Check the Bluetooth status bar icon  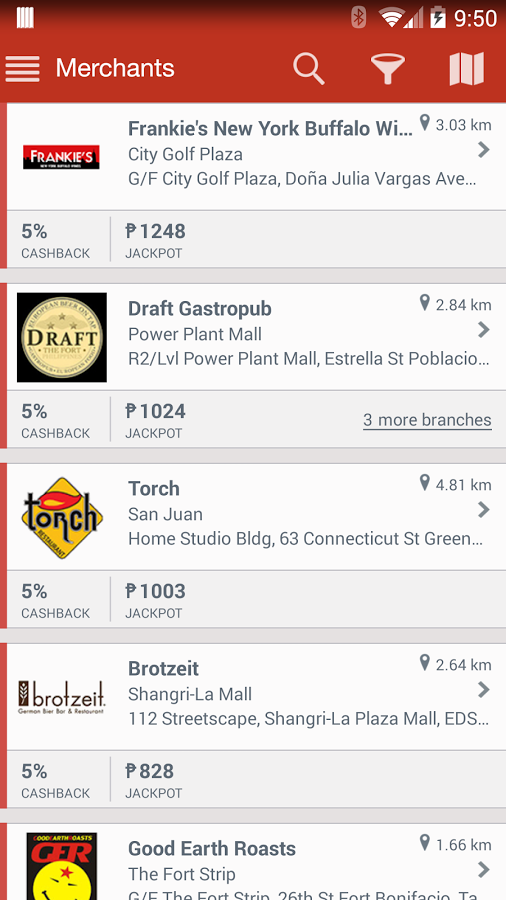359,18
